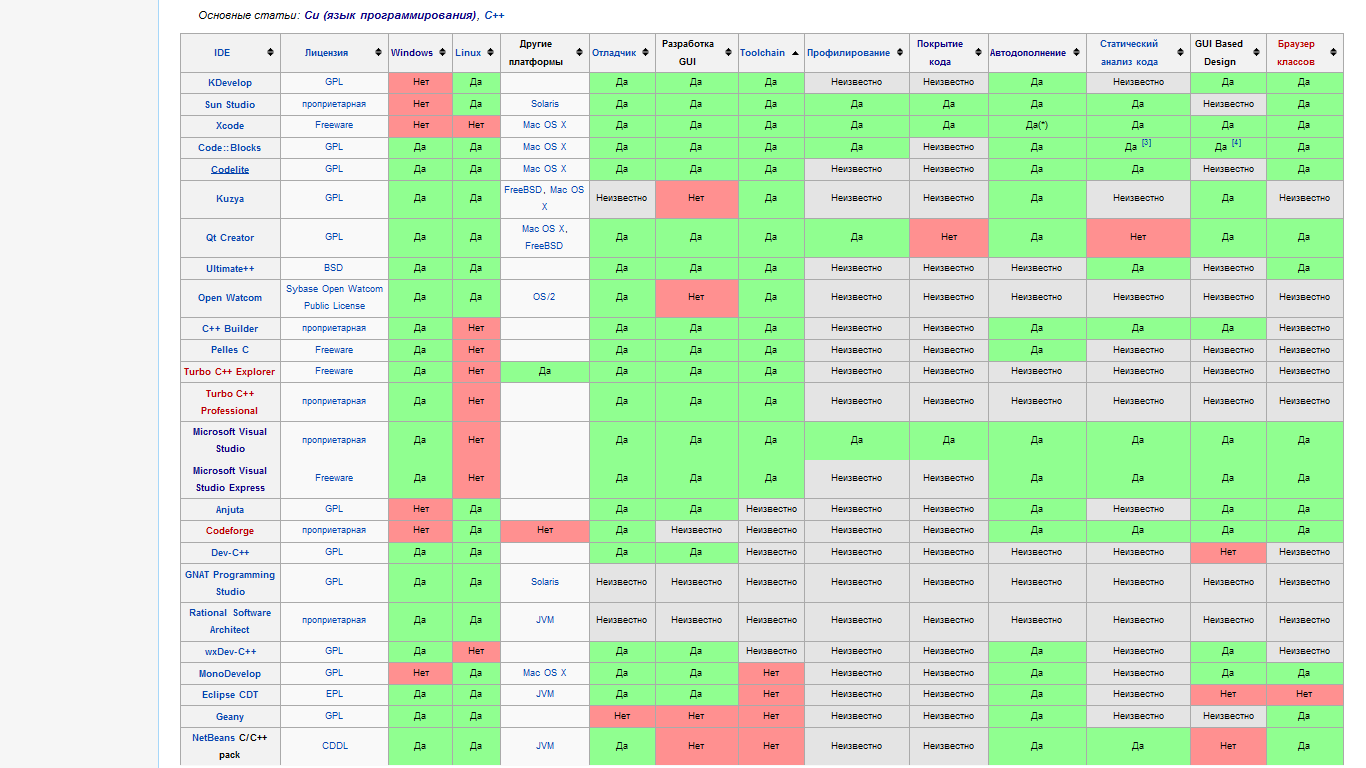Open the Eclipse CDT link
1366x768 pixels.
[230, 695]
